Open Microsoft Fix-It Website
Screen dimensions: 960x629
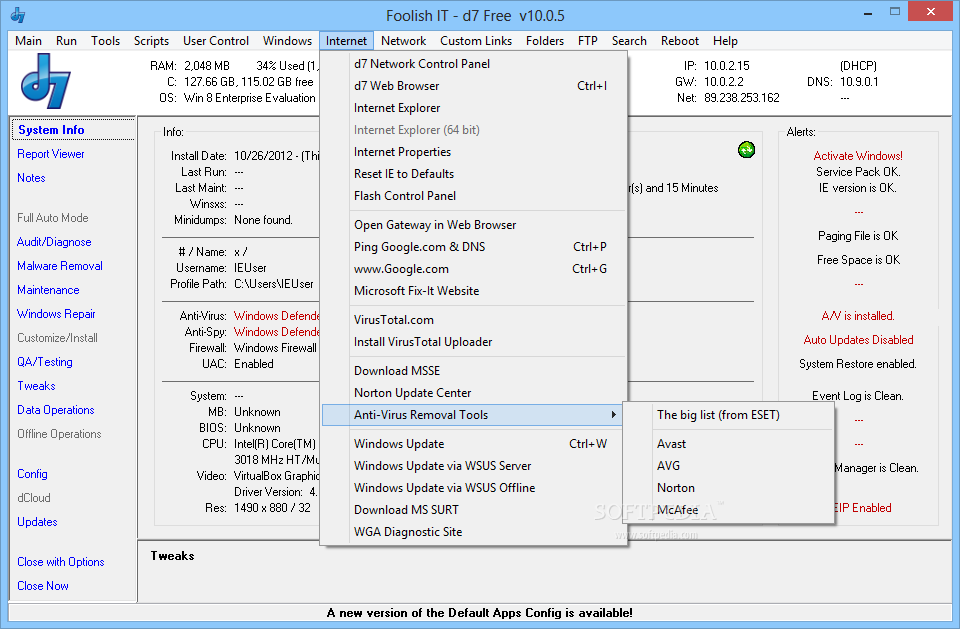coord(474,291)
